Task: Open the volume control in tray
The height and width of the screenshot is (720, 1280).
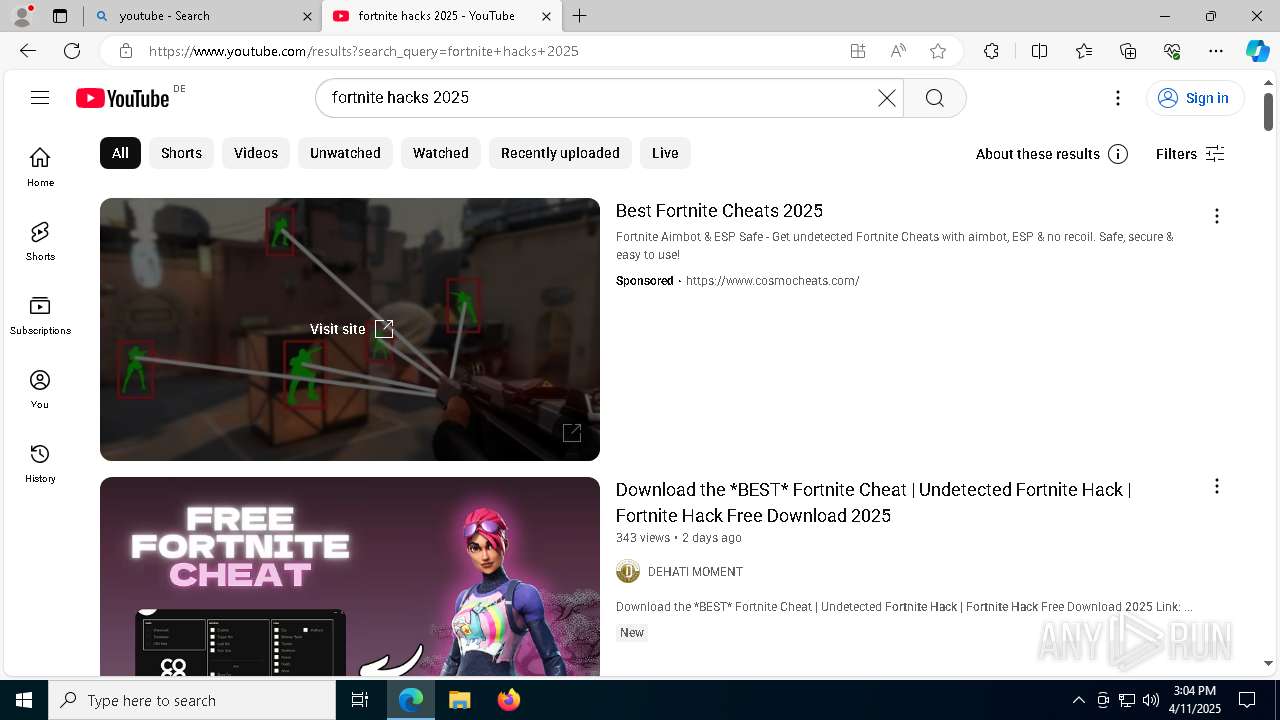Action: [1150, 700]
